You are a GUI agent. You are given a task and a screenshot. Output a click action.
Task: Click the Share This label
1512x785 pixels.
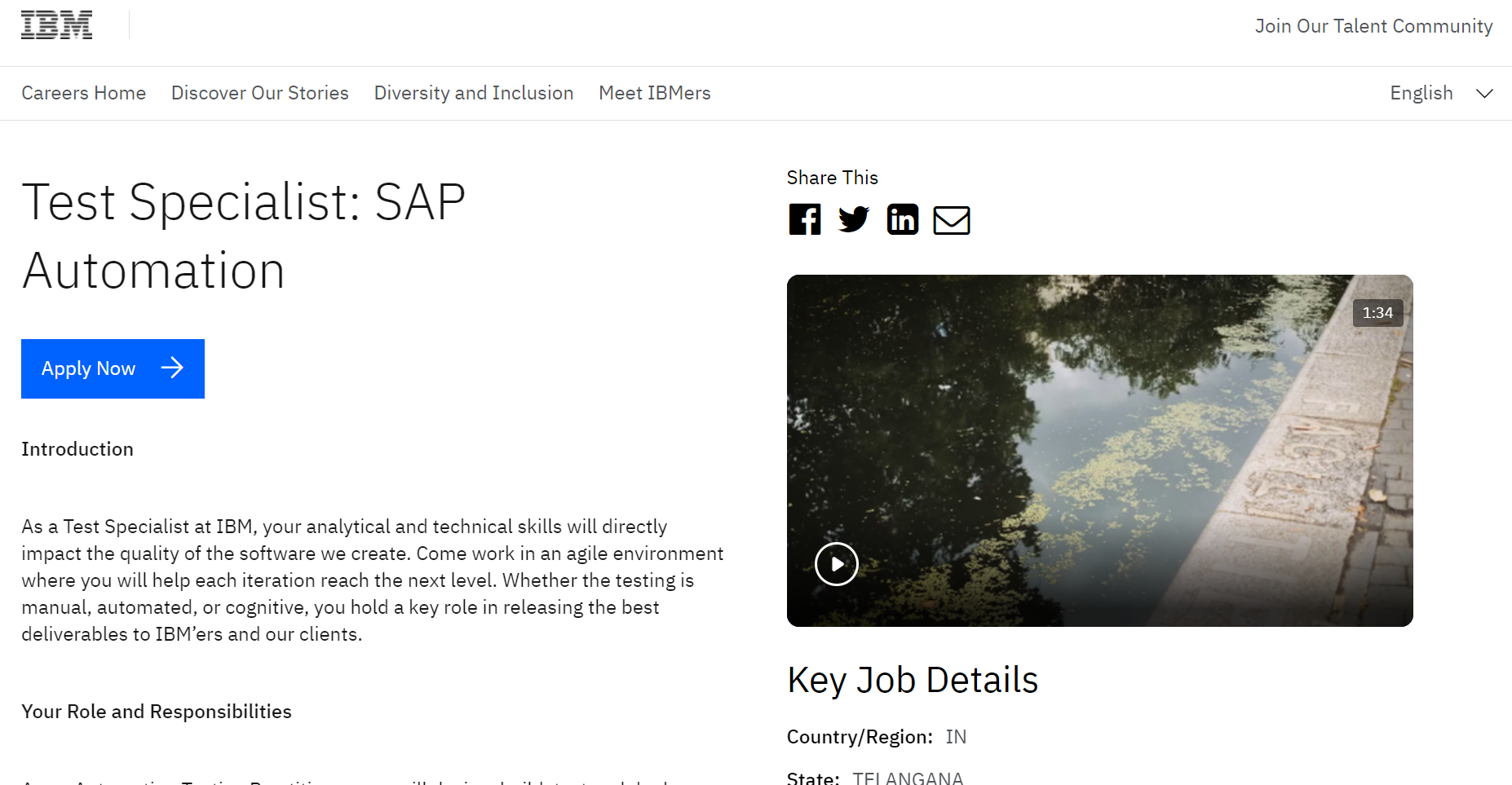(x=833, y=178)
